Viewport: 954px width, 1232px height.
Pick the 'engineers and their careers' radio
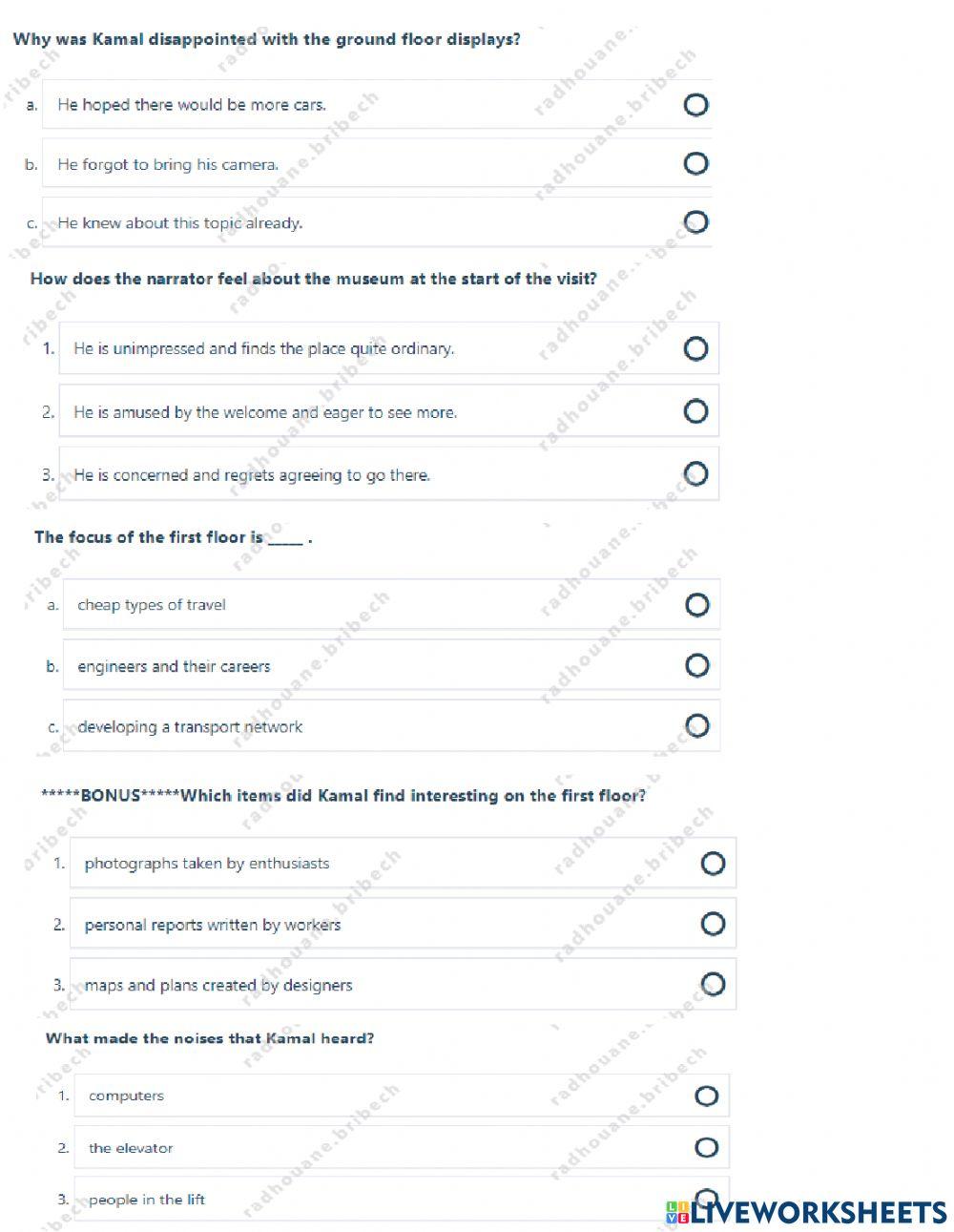click(697, 665)
